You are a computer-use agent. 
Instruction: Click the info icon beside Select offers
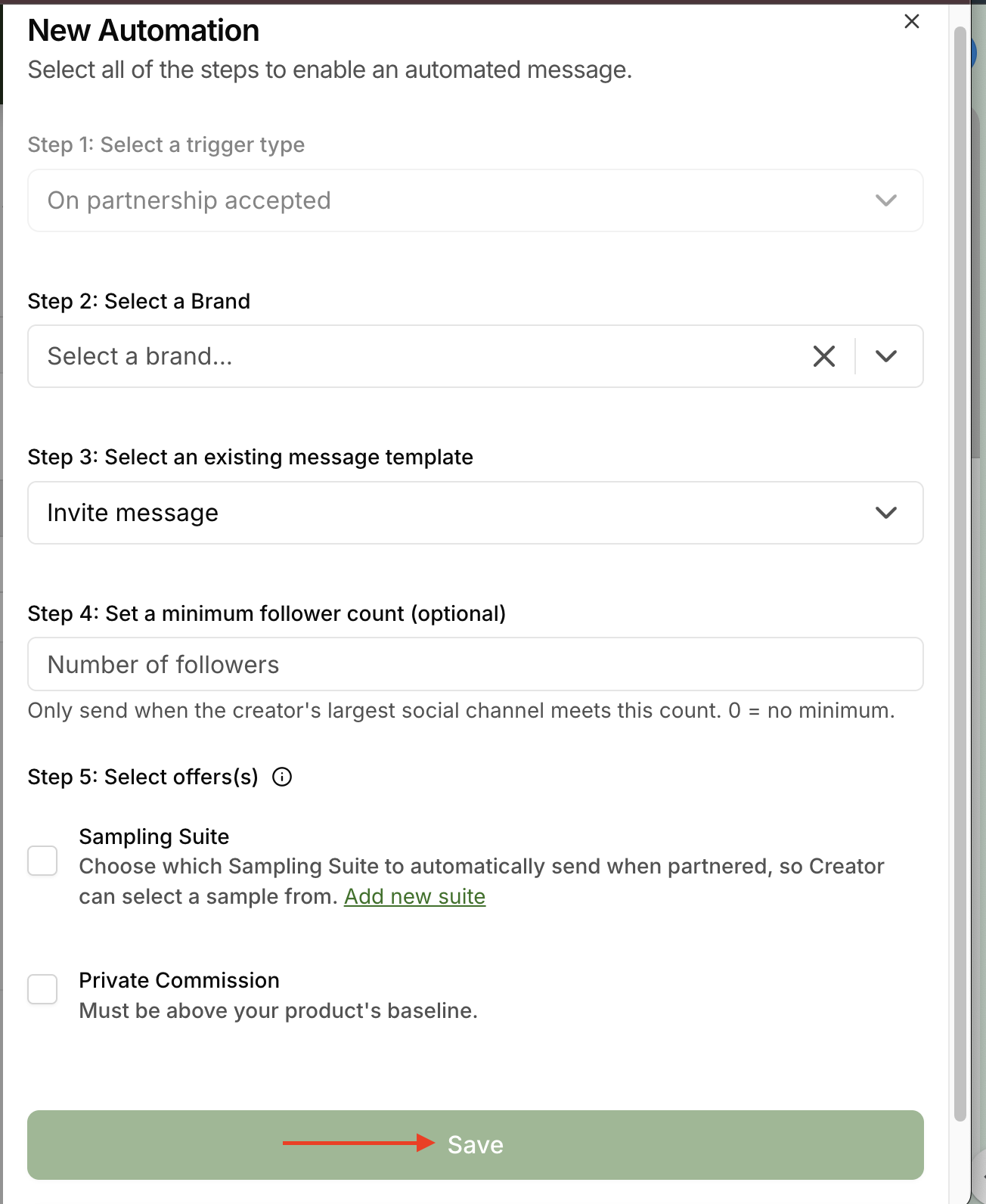282,777
